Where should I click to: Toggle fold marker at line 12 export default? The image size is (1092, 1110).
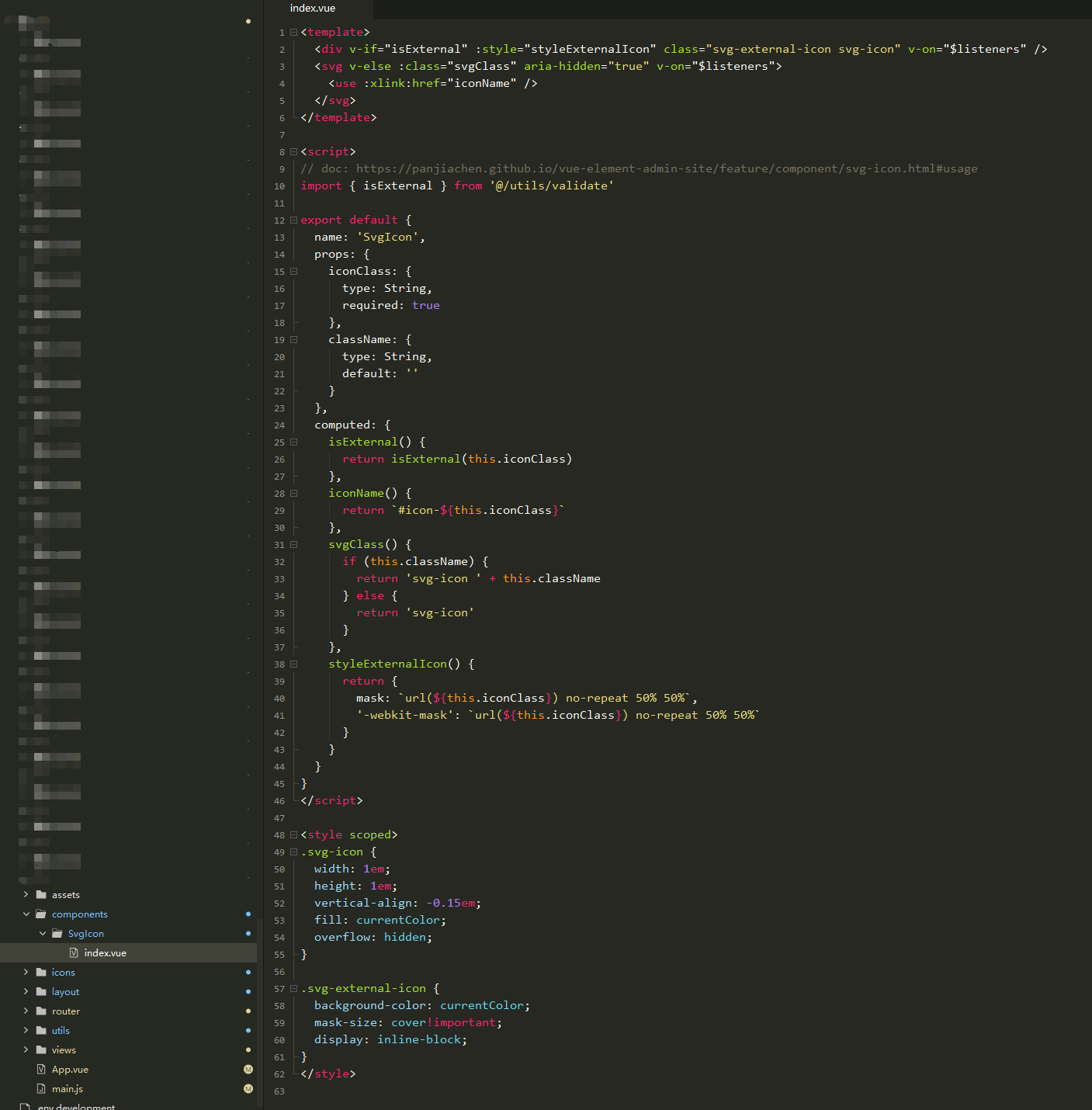(293, 220)
